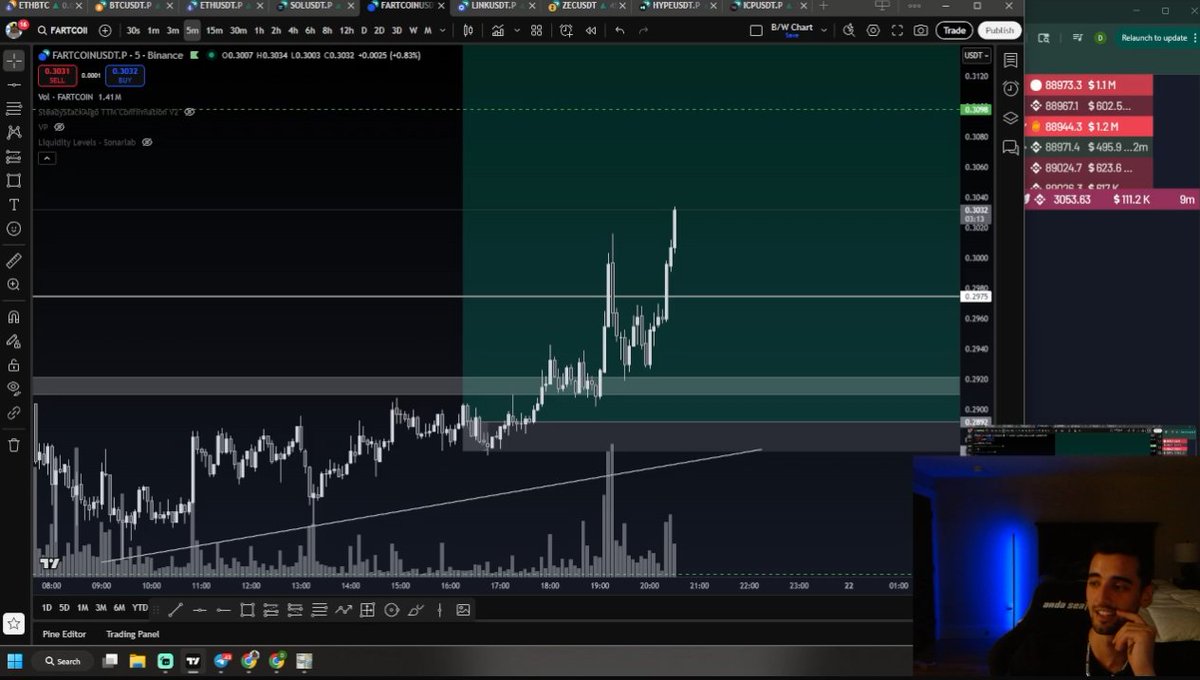Select the Text tool in left sidebar
This screenshot has height=680, width=1200.
(14, 205)
